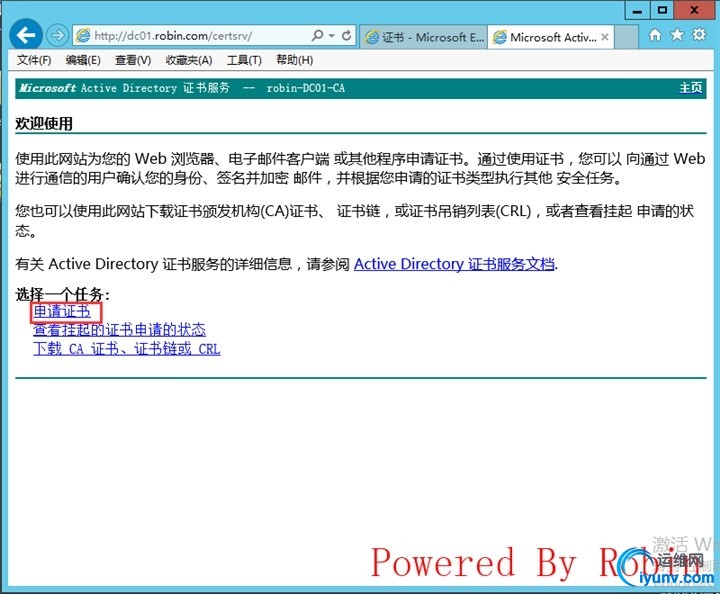The image size is (720, 594).
Task: Open the 查看(V) menu
Action: [x=133, y=60]
